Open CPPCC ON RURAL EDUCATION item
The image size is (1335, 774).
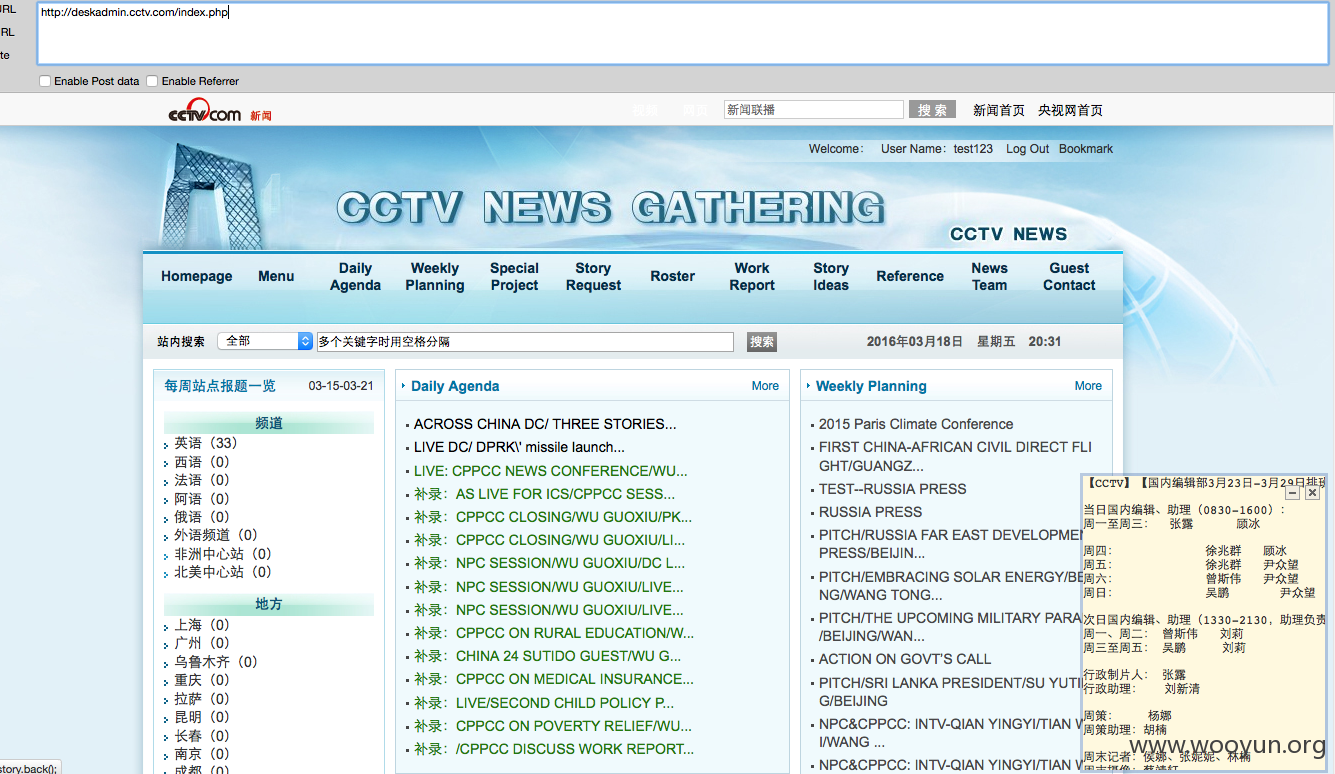click(x=554, y=633)
